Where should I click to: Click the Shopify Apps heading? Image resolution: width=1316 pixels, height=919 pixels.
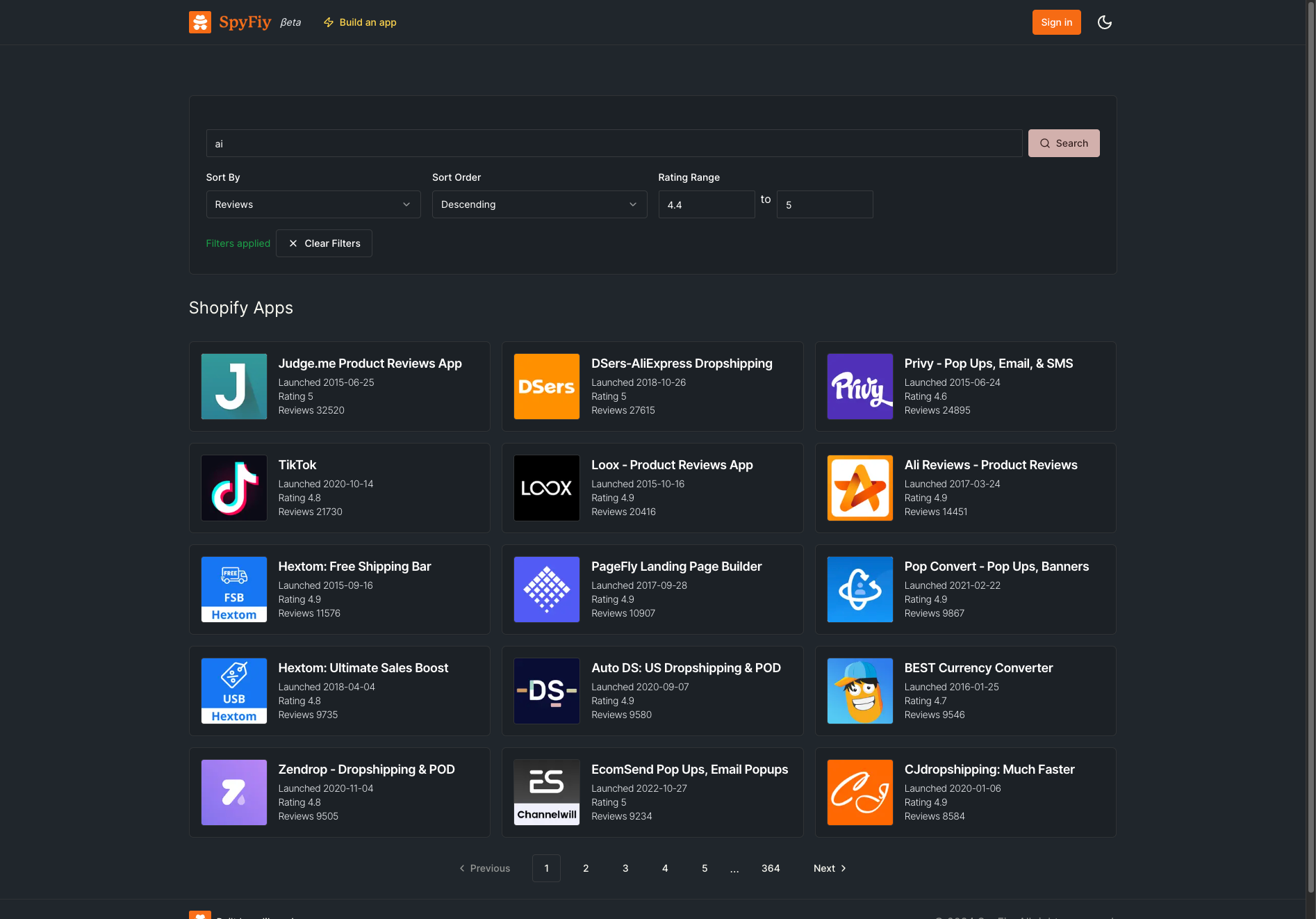click(x=240, y=308)
